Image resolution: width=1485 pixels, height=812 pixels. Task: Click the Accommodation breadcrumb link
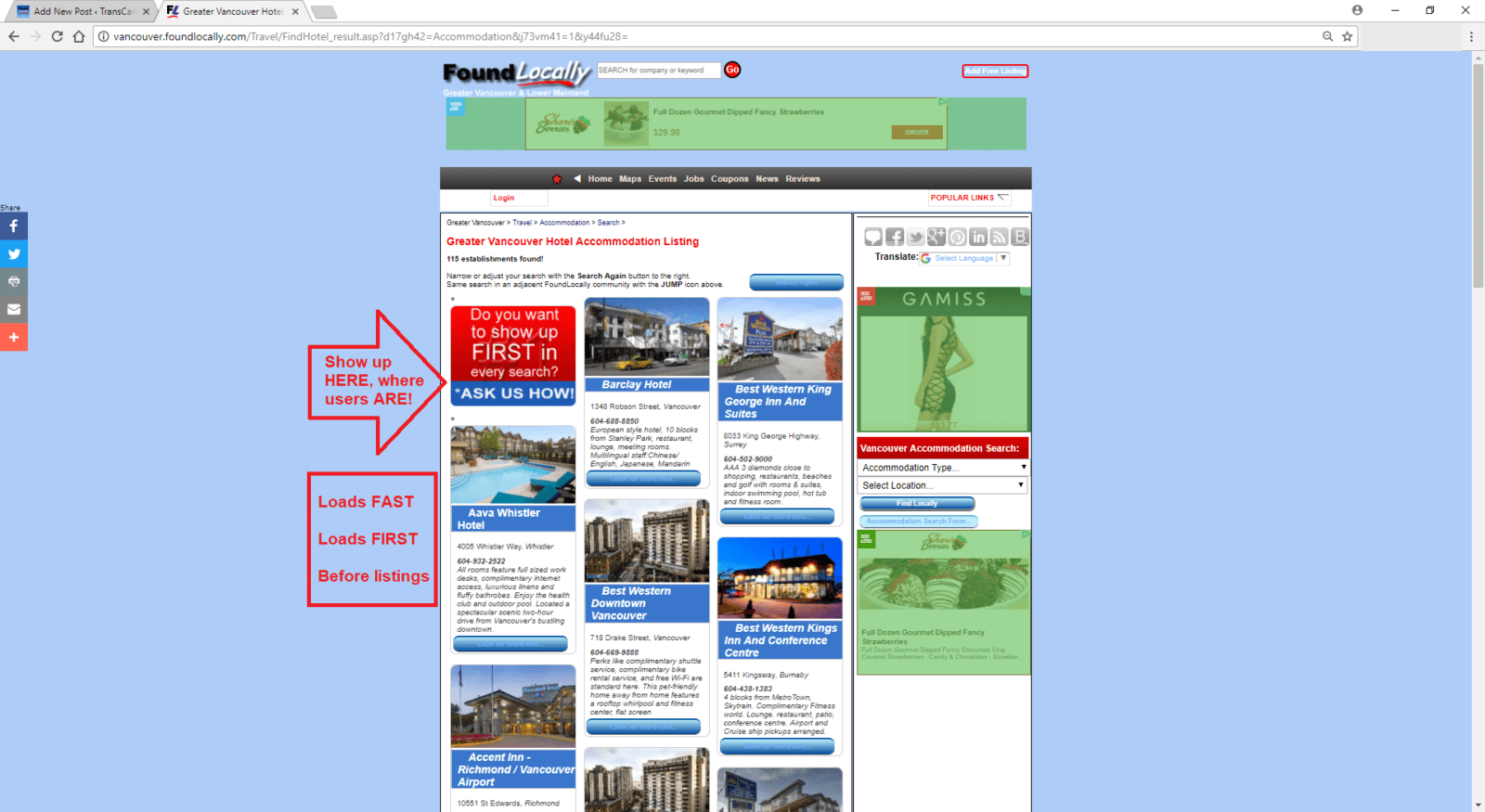[x=564, y=223]
